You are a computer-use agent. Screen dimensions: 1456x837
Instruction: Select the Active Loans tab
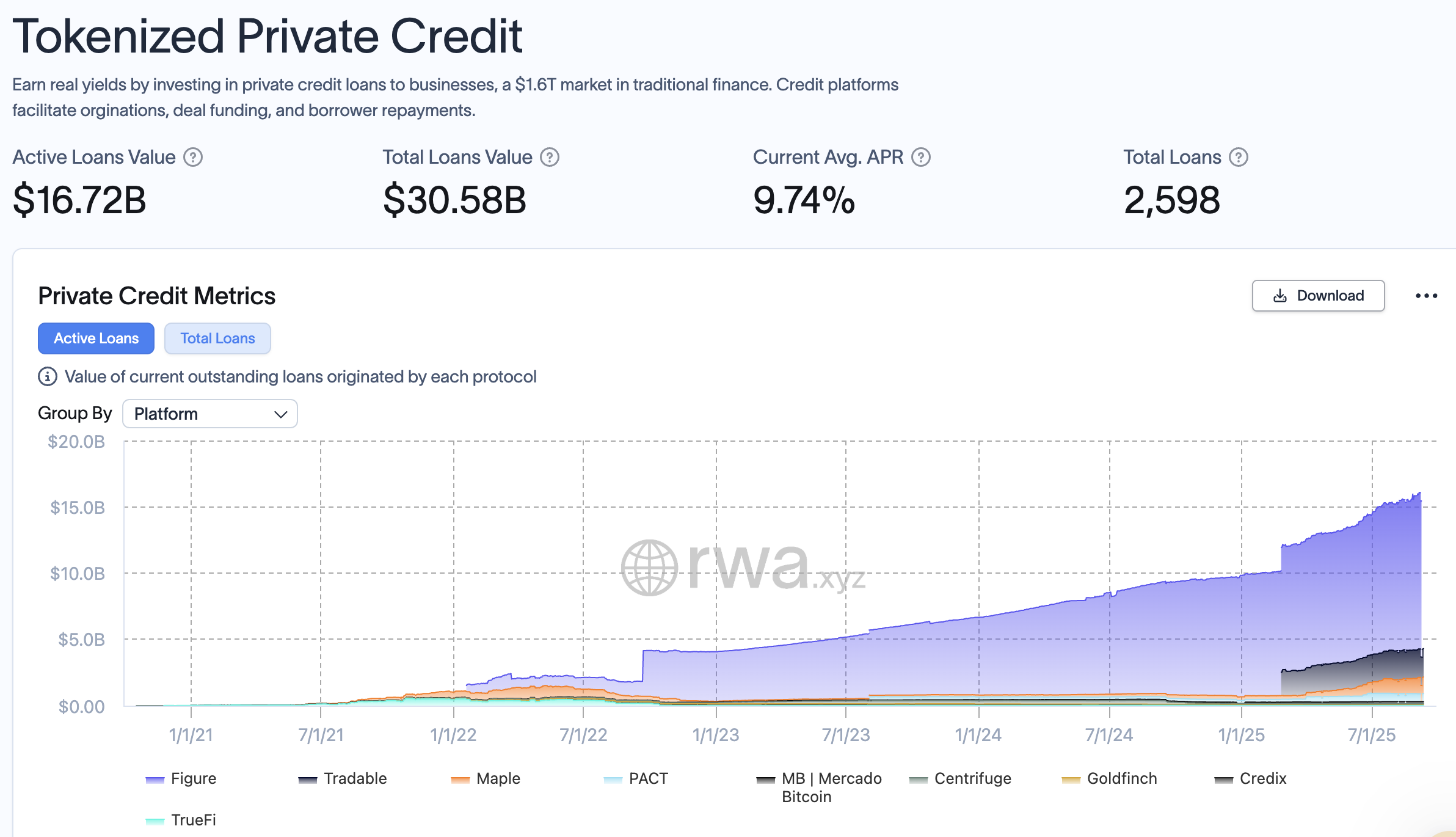point(96,338)
